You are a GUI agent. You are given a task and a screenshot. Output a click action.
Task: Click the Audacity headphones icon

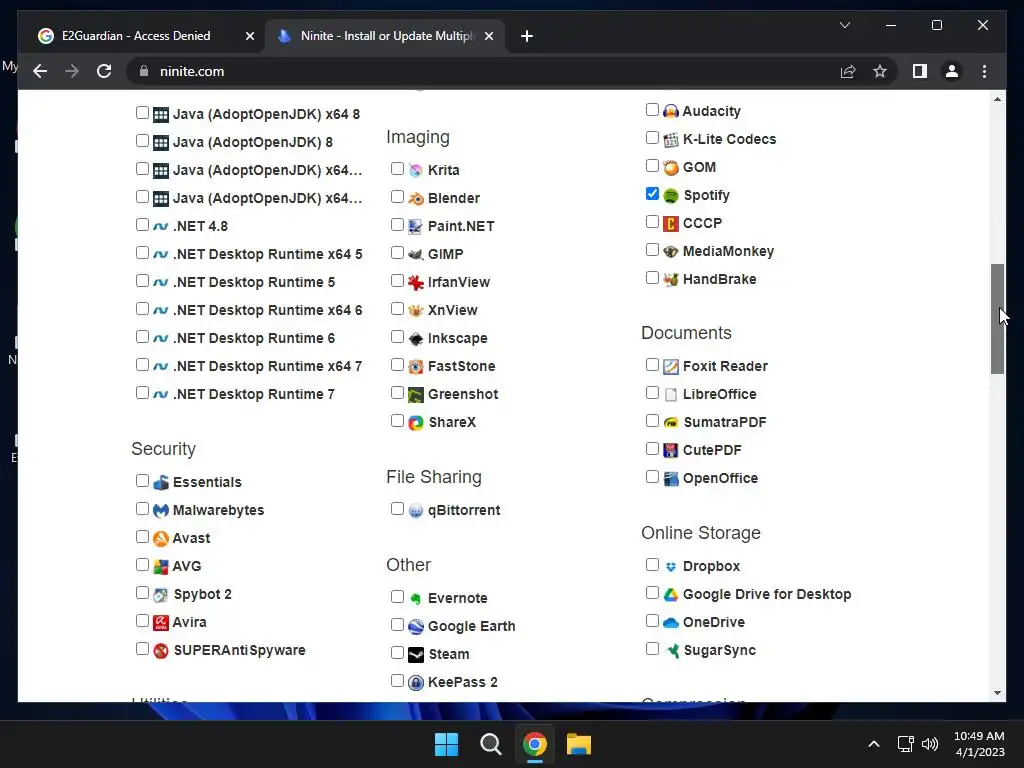[671, 111]
